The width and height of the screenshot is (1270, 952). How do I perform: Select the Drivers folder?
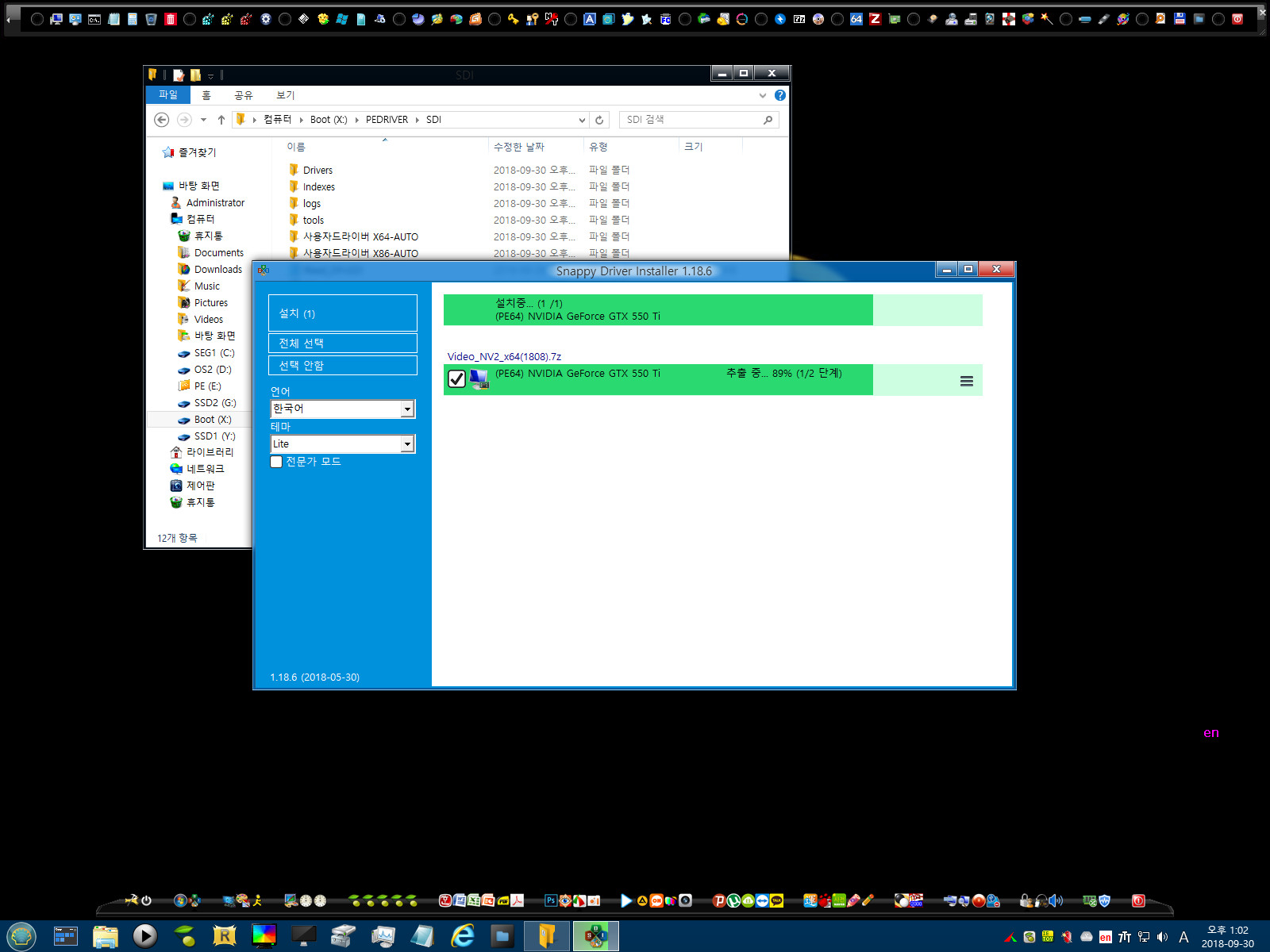point(317,171)
